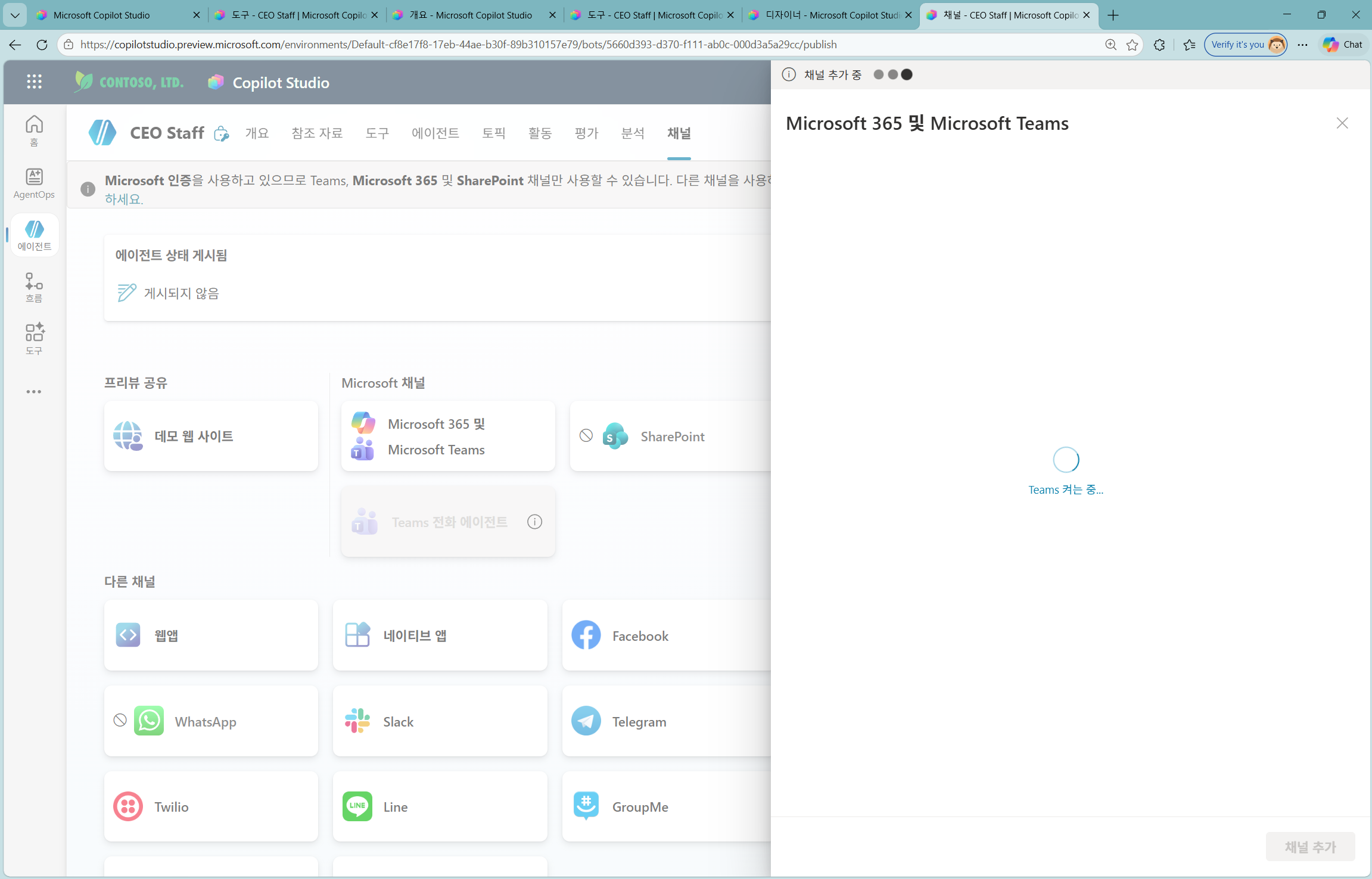Click the Copilot Studio header logo

click(x=269, y=82)
